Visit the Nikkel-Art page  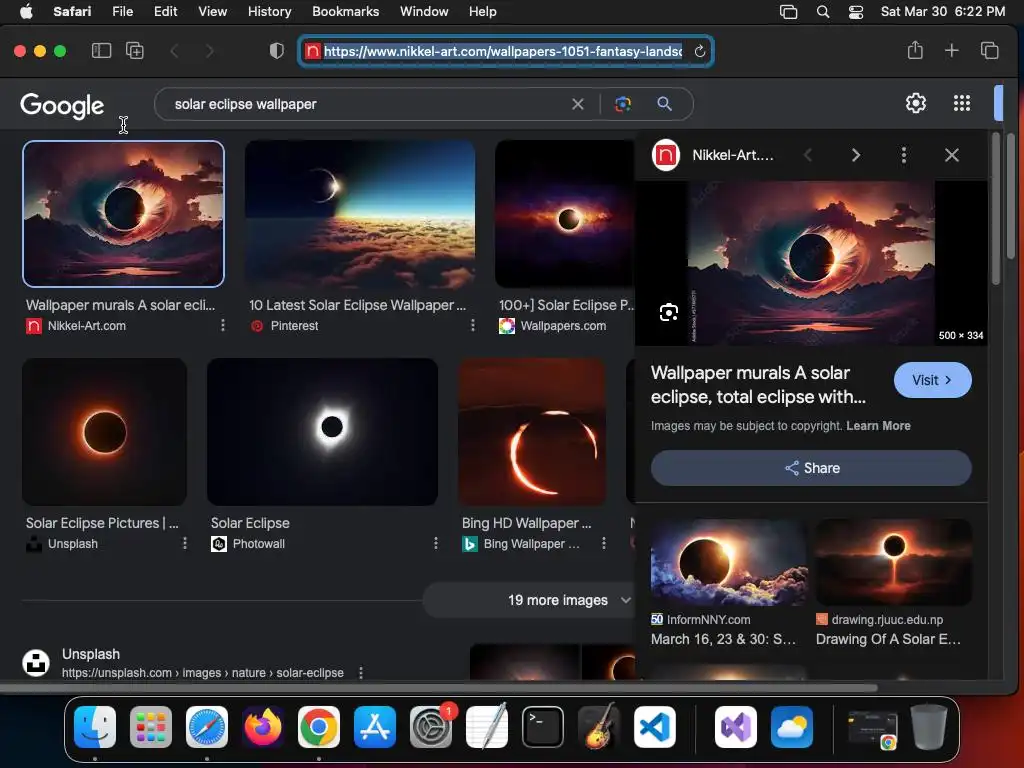pos(932,380)
